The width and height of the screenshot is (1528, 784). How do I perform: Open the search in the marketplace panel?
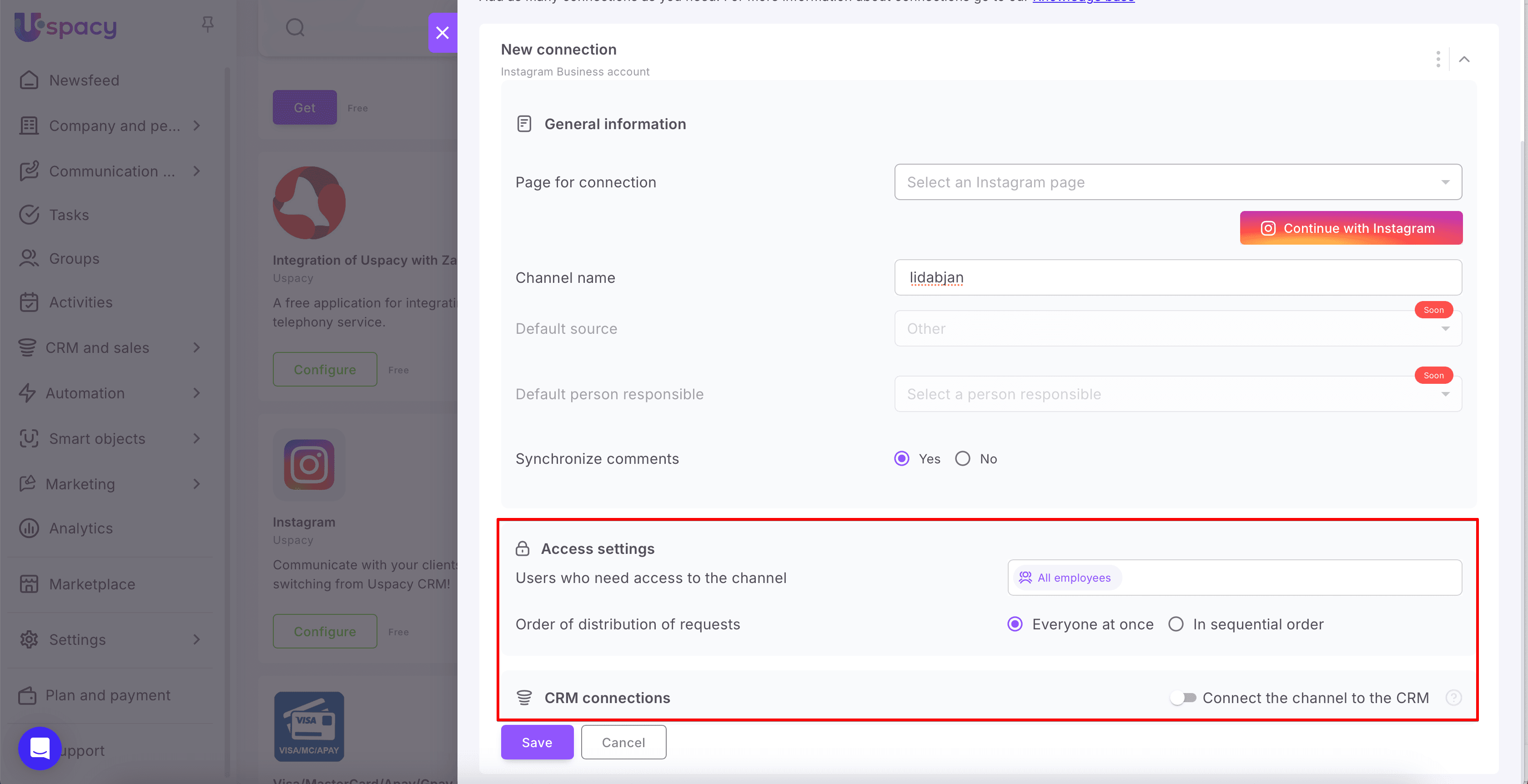(295, 27)
